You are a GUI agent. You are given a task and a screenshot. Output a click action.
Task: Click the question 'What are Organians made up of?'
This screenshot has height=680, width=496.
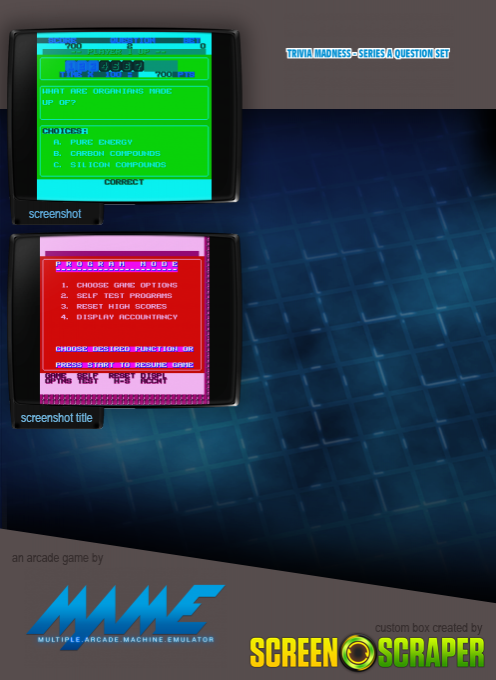coord(107,97)
